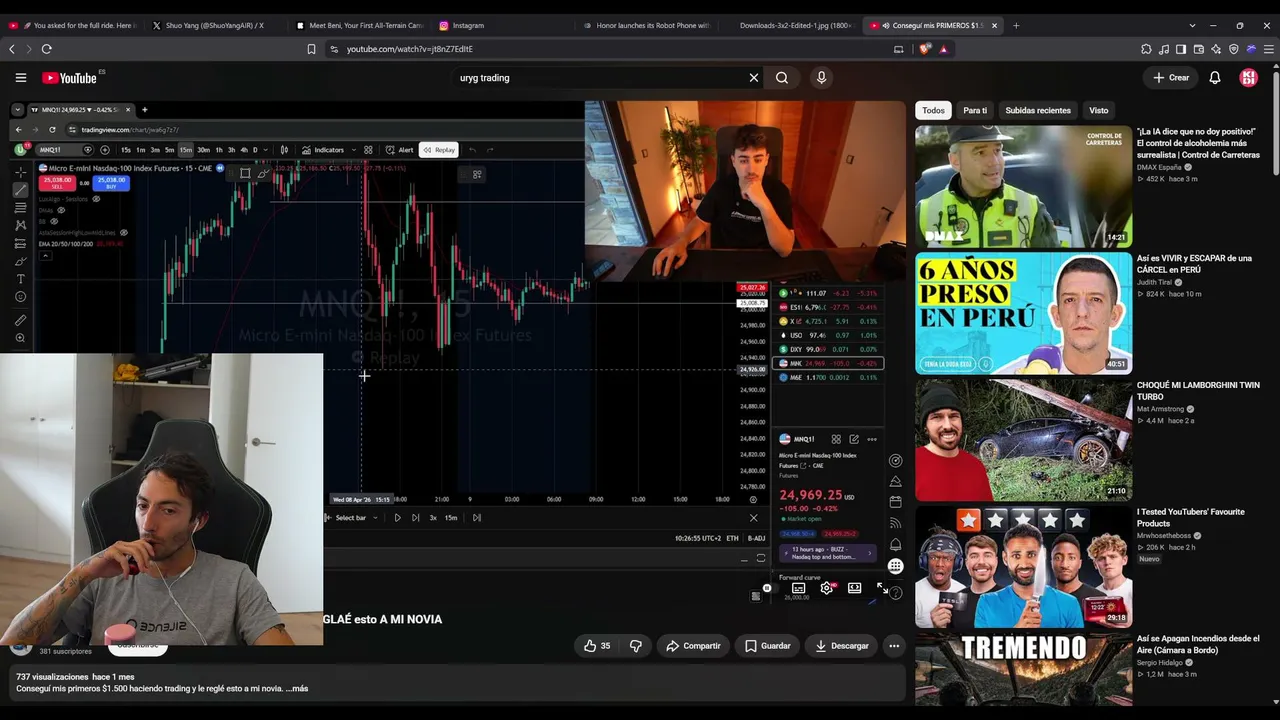Submit search with magnifier button
Image resolution: width=1280 pixels, height=720 pixels.
pyautogui.click(x=782, y=78)
